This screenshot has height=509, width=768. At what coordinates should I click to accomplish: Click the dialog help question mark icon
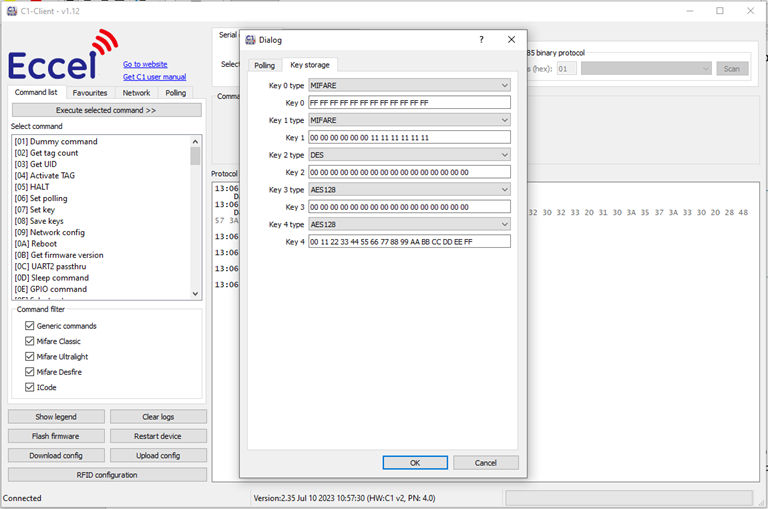(481, 40)
